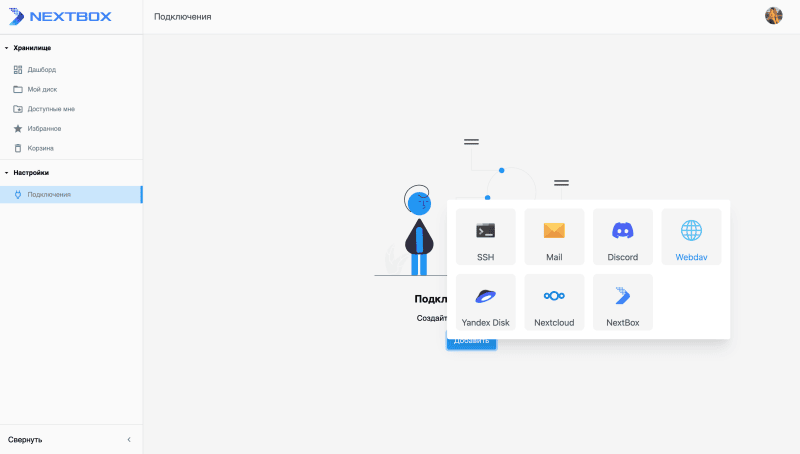This screenshot has height=454, width=800.
Task: Click the Свернуть label at the bottom
Action: coord(25,439)
